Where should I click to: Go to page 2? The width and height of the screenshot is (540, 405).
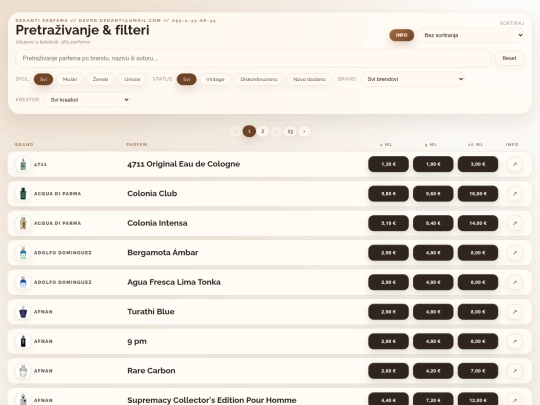(263, 131)
